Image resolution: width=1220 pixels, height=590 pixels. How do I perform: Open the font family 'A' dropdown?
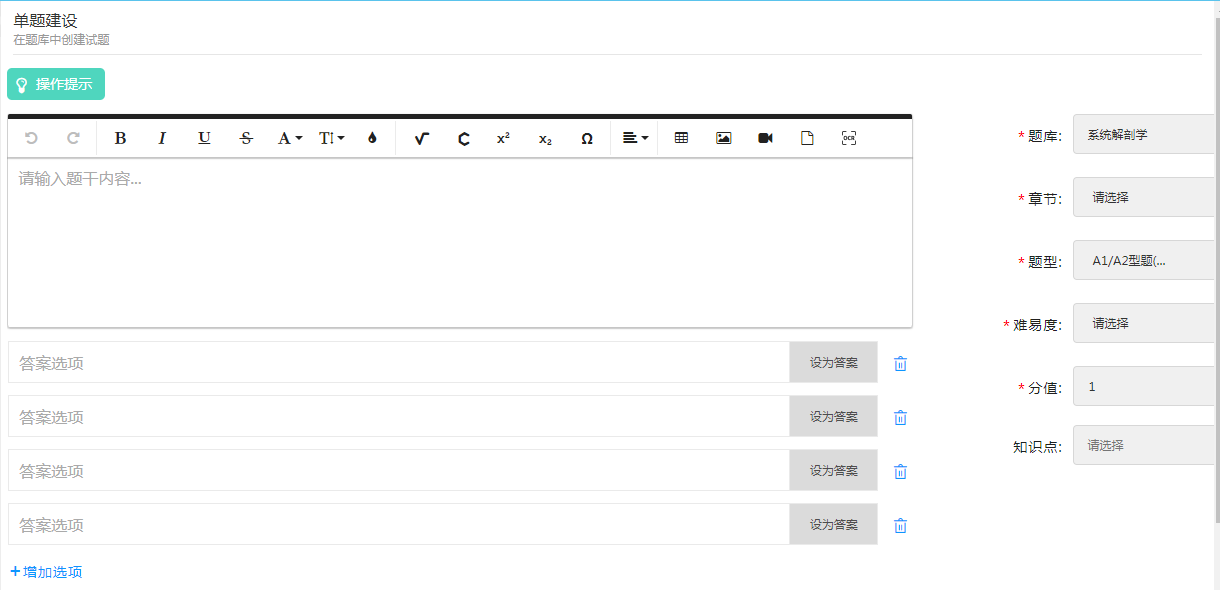[289, 139]
